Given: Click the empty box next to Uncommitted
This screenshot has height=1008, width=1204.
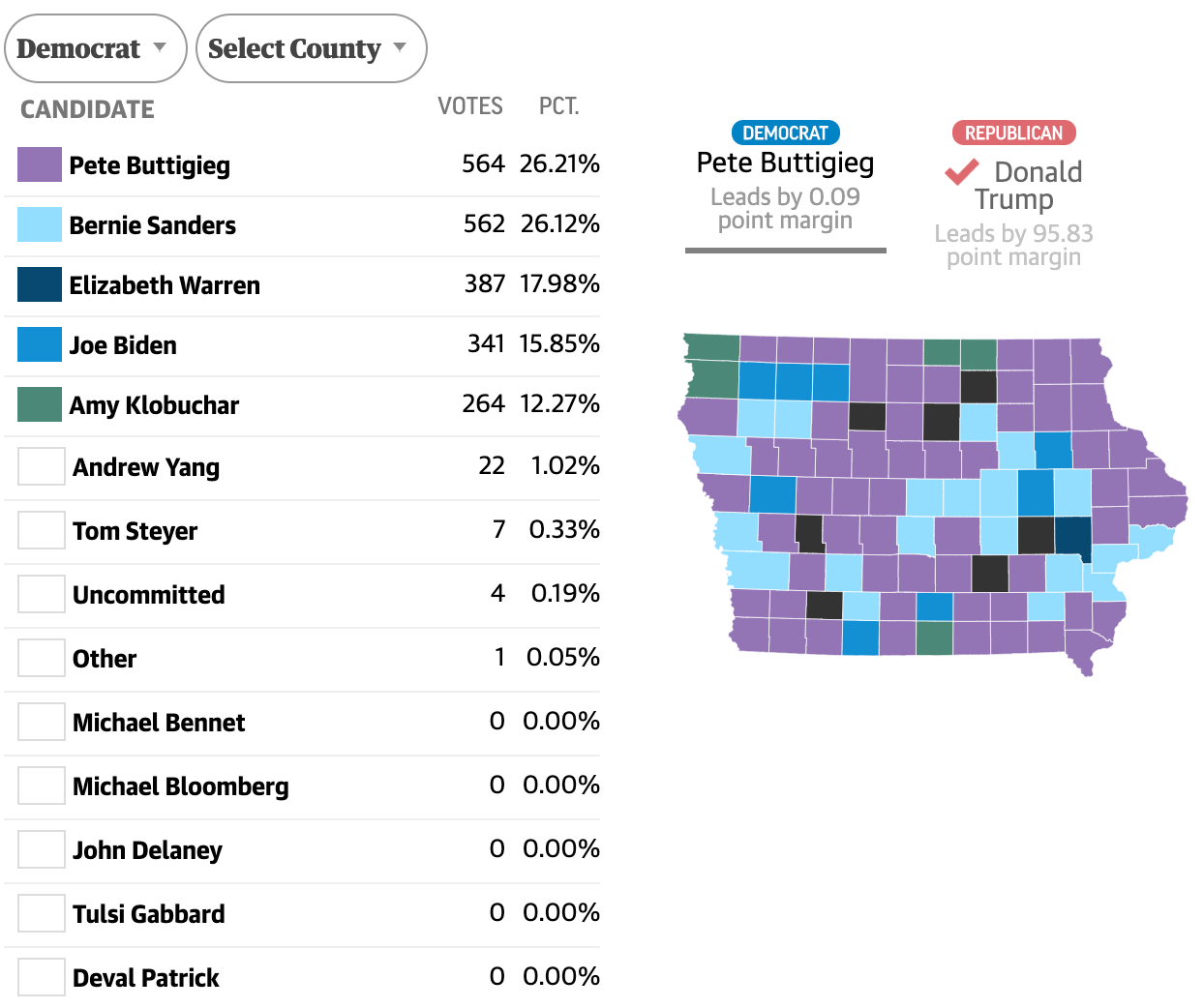Looking at the screenshot, I should click(42, 595).
